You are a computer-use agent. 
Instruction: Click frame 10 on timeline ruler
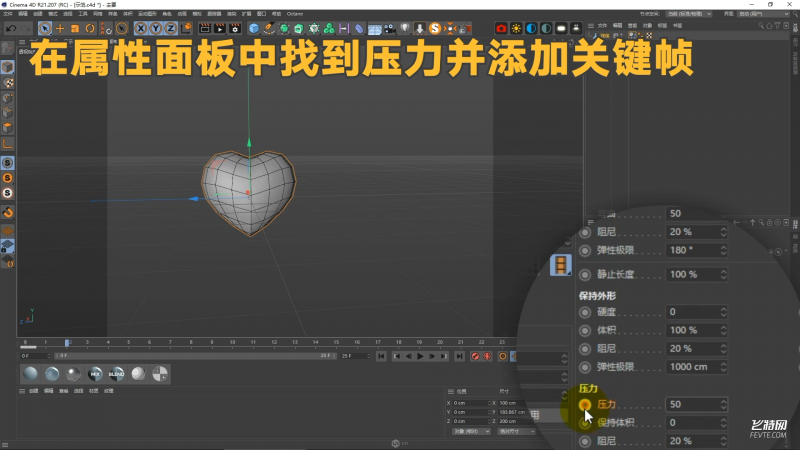(x=233, y=342)
